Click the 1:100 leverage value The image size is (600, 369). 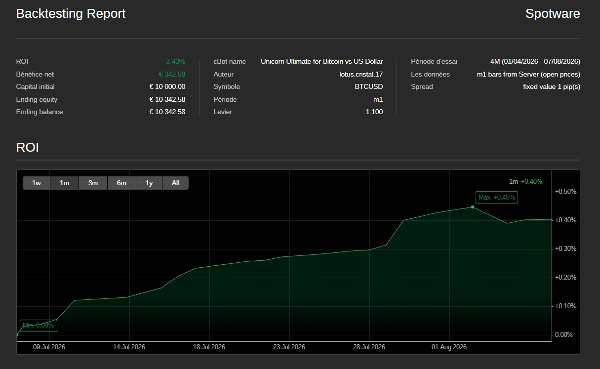(374, 112)
